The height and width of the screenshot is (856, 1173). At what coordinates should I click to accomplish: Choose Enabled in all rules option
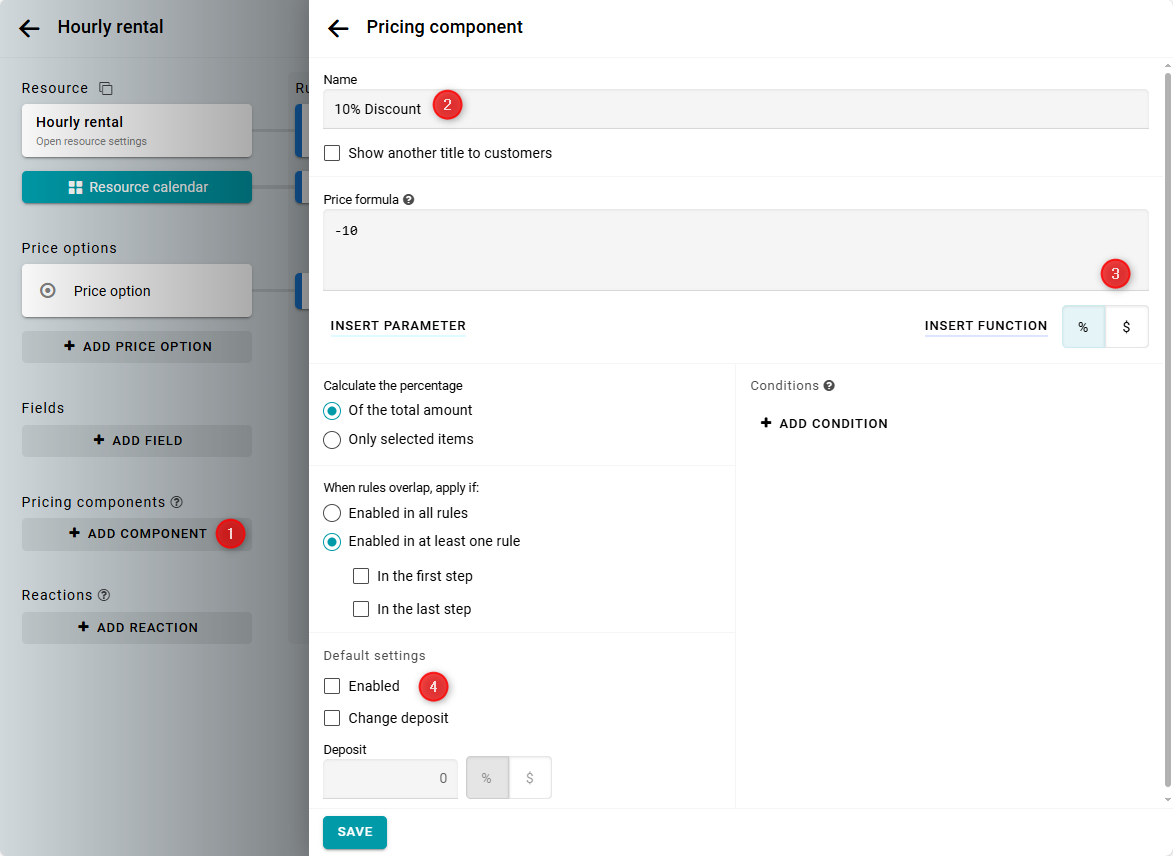pos(332,513)
